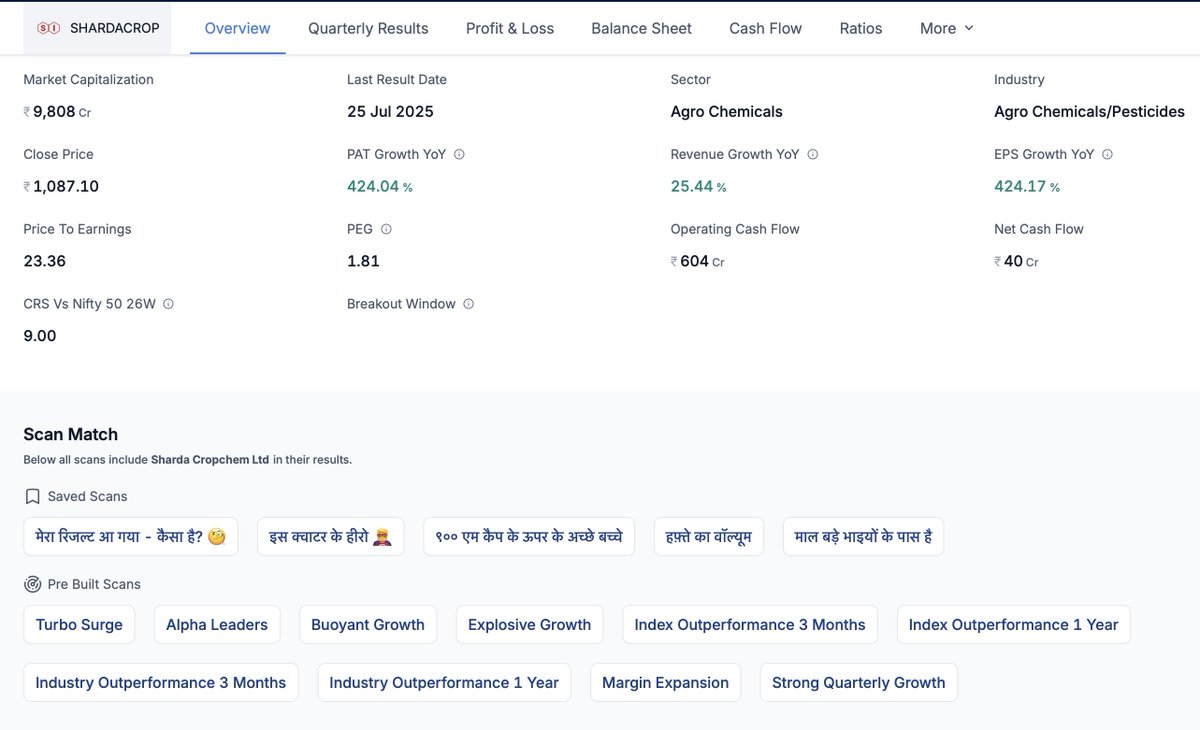Open saved scan ९०० एम कैप के ऊपर के अच्छे बच्चे

(x=529, y=537)
